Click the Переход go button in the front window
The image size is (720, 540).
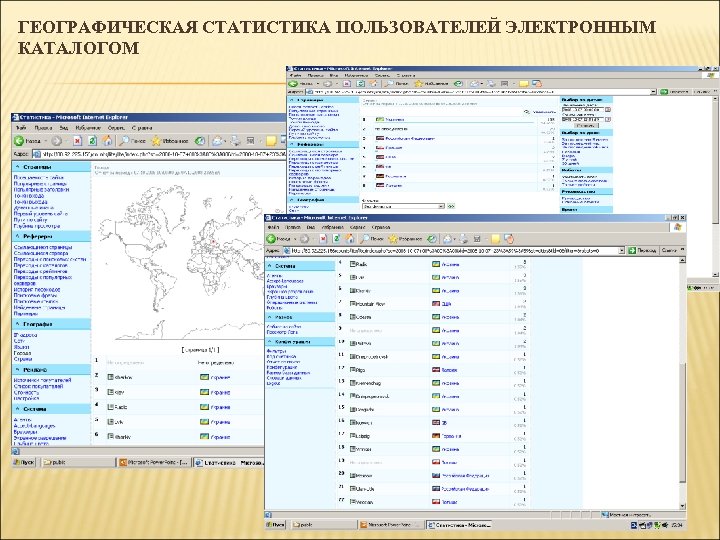click(x=642, y=251)
